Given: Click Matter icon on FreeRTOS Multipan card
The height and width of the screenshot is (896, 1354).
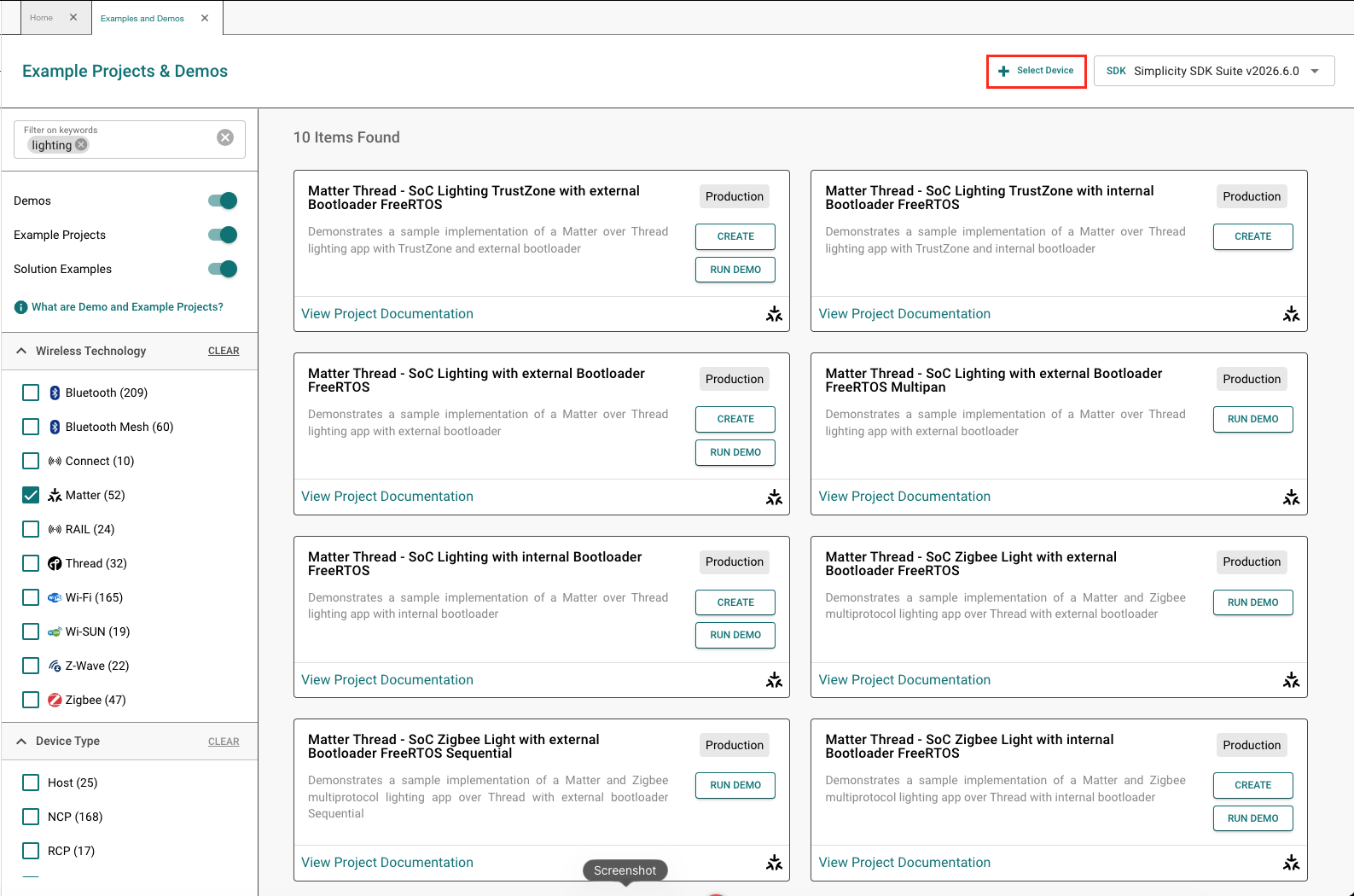Looking at the screenshot, I should click(x=1291, y=497).
